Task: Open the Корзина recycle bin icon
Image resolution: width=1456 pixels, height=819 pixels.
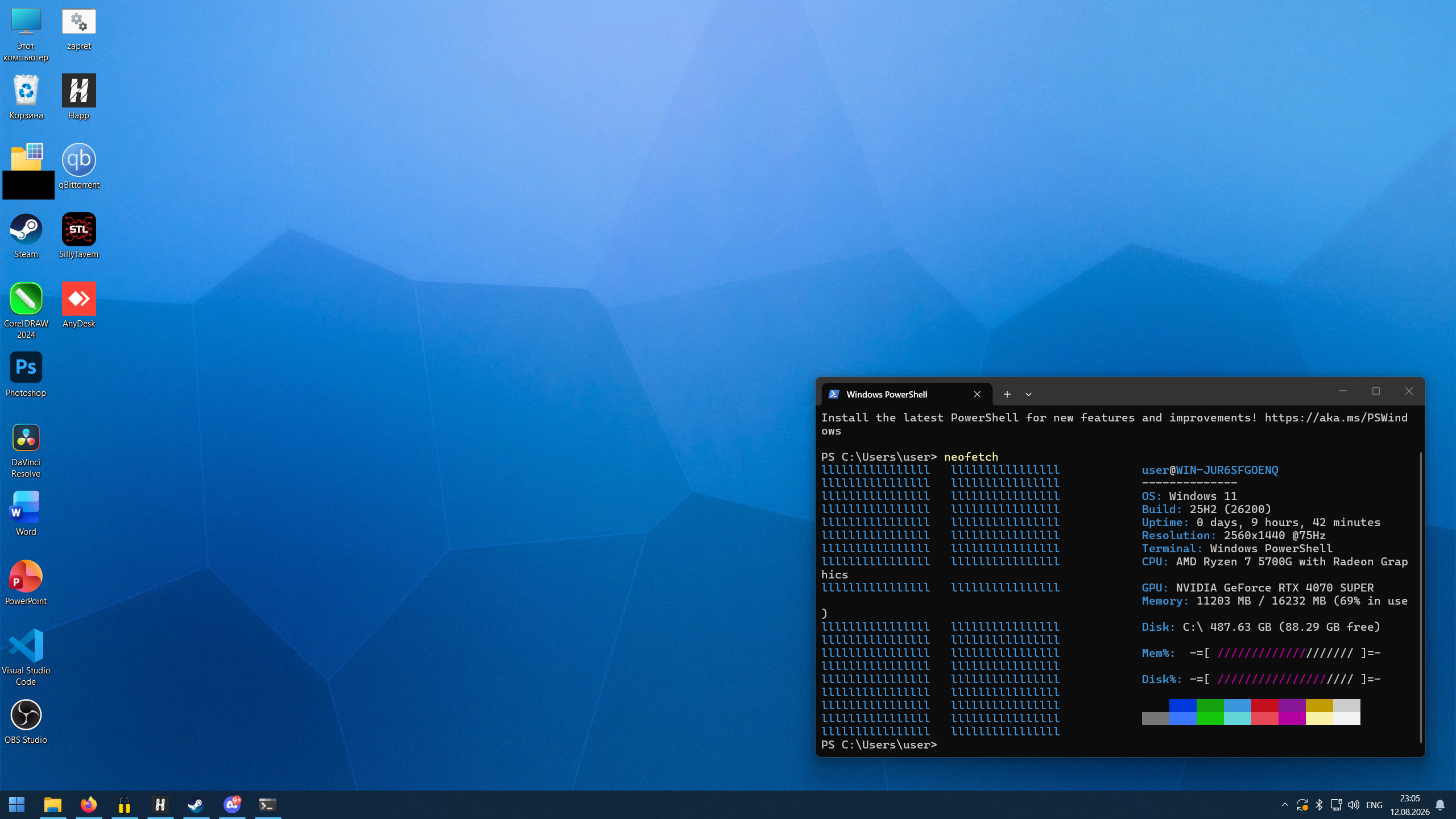Action: pyautogui.click(x=26, y=97)
